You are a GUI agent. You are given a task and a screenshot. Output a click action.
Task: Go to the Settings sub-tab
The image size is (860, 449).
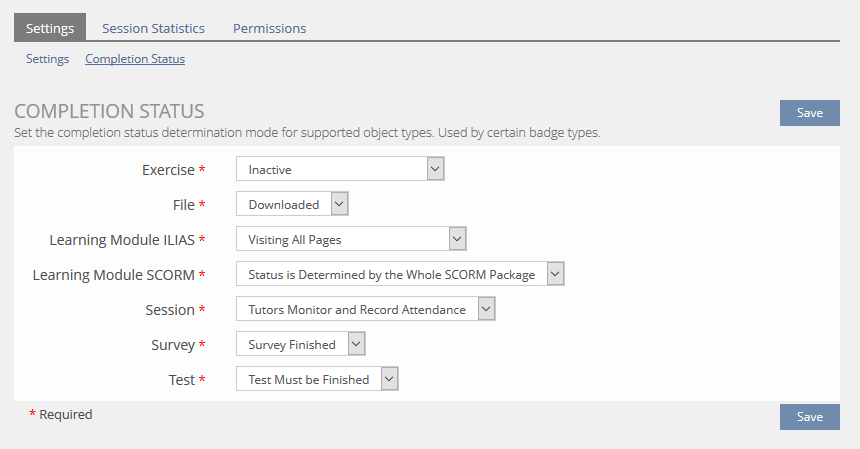[x=47, y=59]
